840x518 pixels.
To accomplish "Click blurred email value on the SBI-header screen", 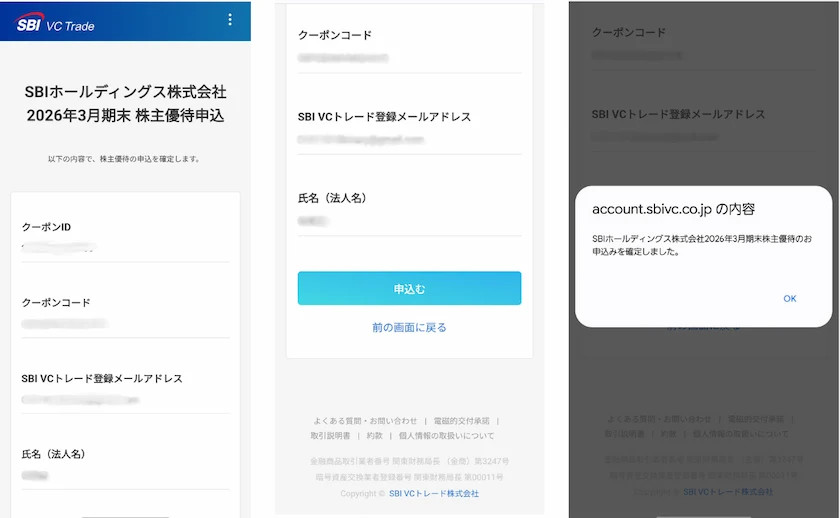I will 80,400.
